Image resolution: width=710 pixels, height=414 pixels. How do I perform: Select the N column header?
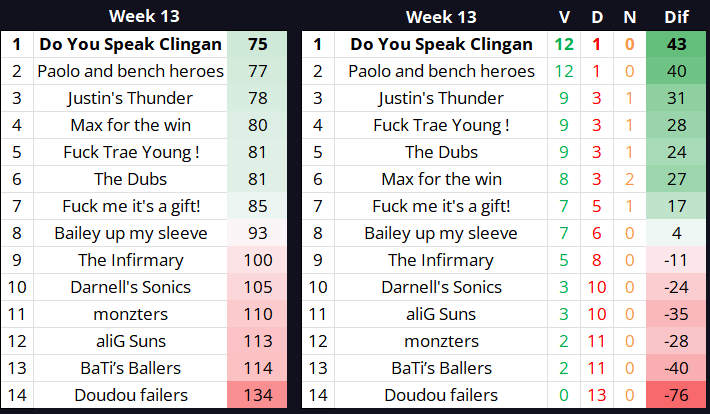click(x=629, y=17)
